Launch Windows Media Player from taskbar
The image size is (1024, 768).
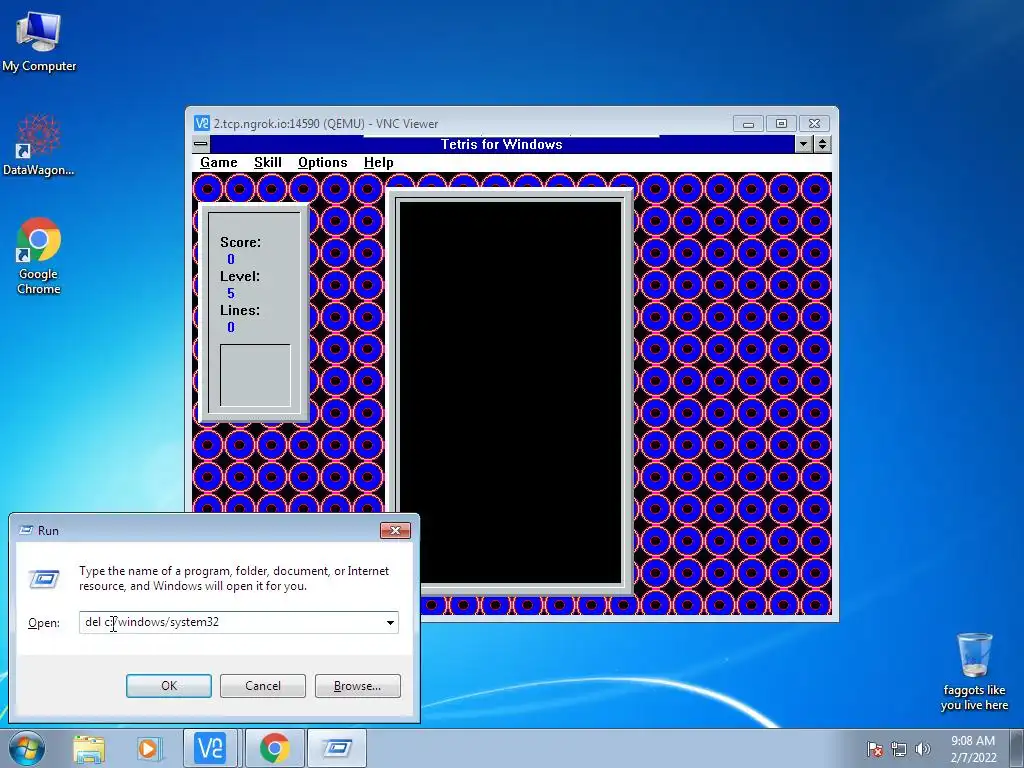pos(148,748)
